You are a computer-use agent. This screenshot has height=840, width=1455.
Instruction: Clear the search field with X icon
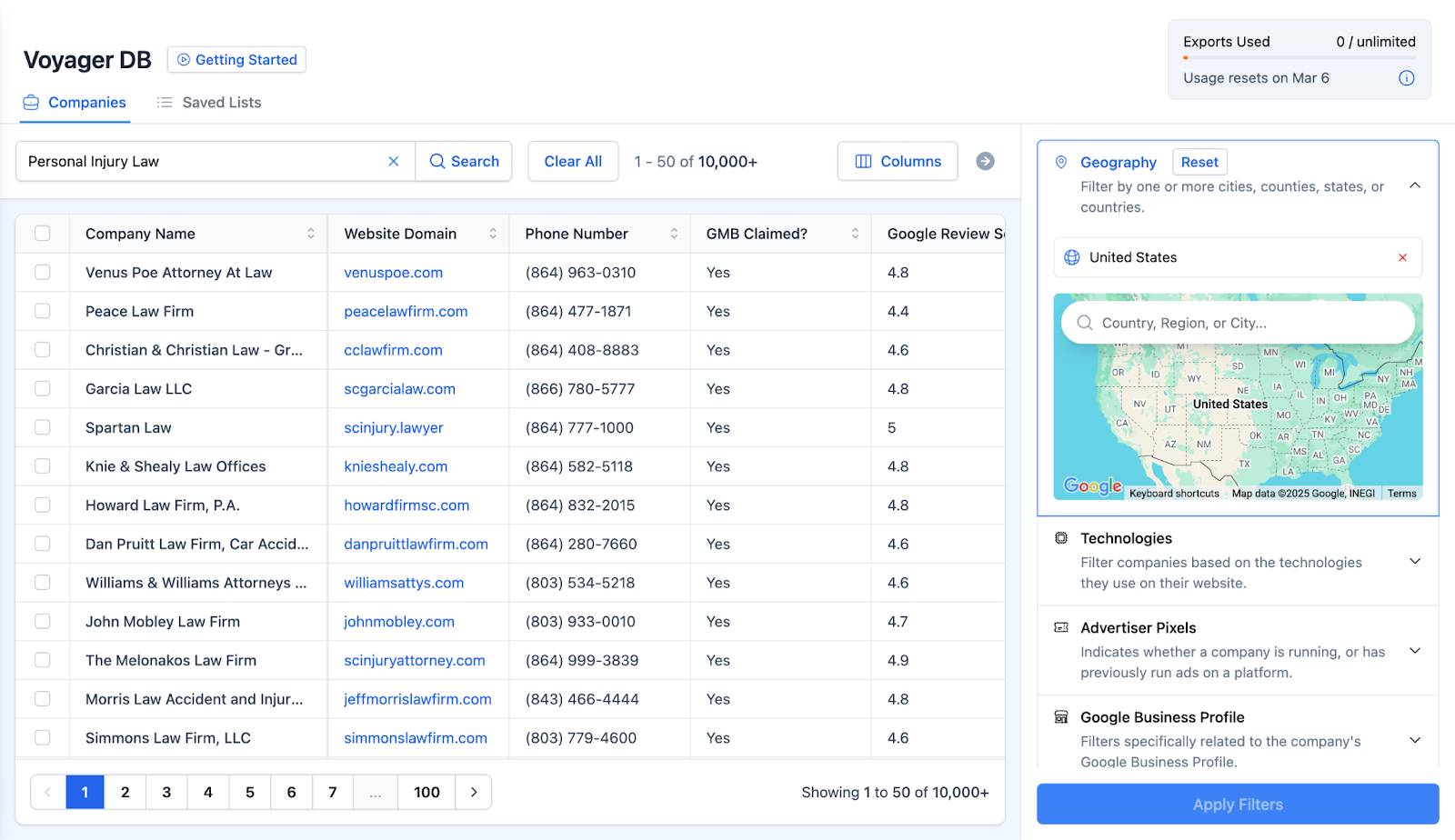coord(394,161)
